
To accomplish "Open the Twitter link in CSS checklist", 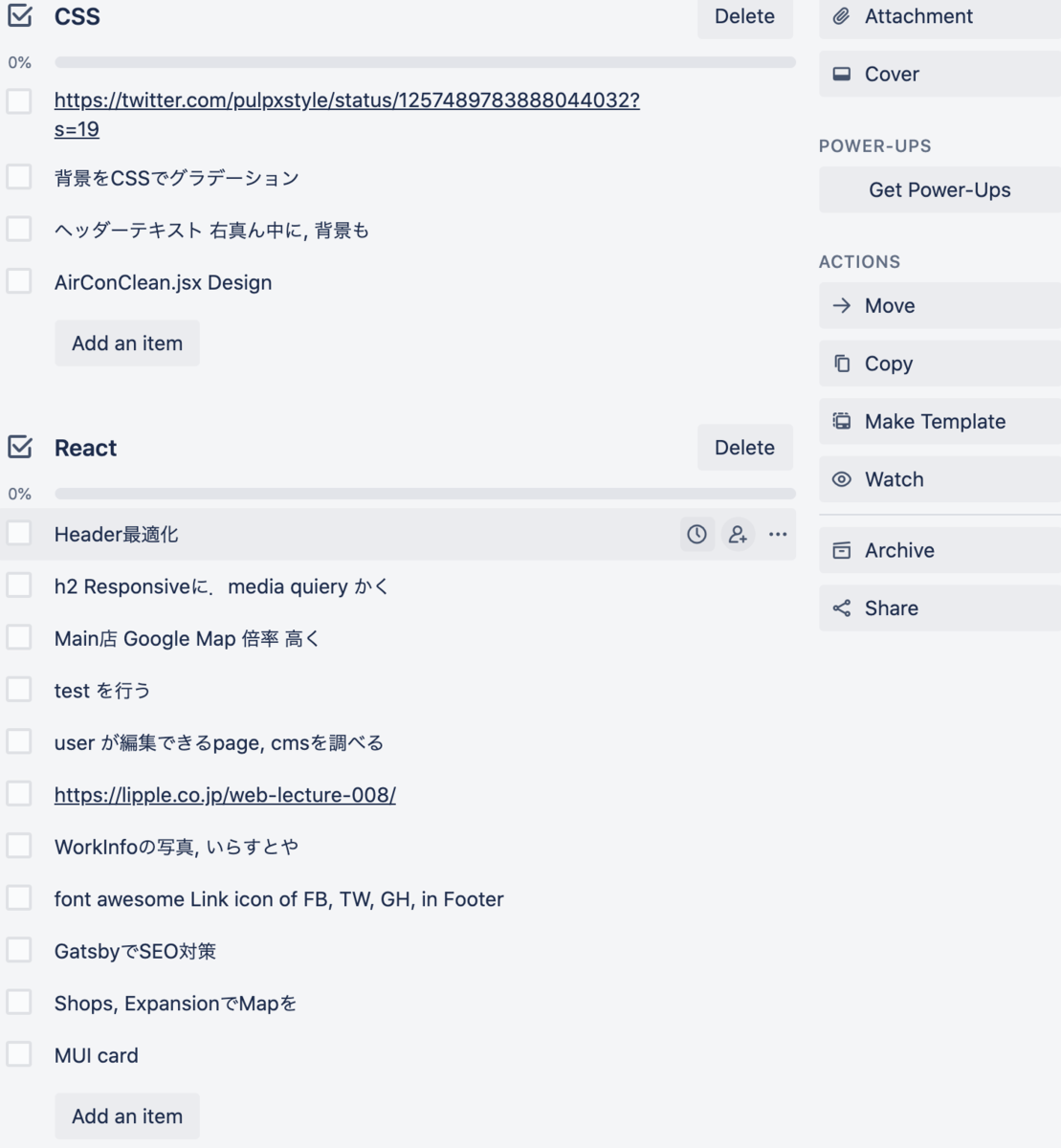I will [x=349, y=99].
